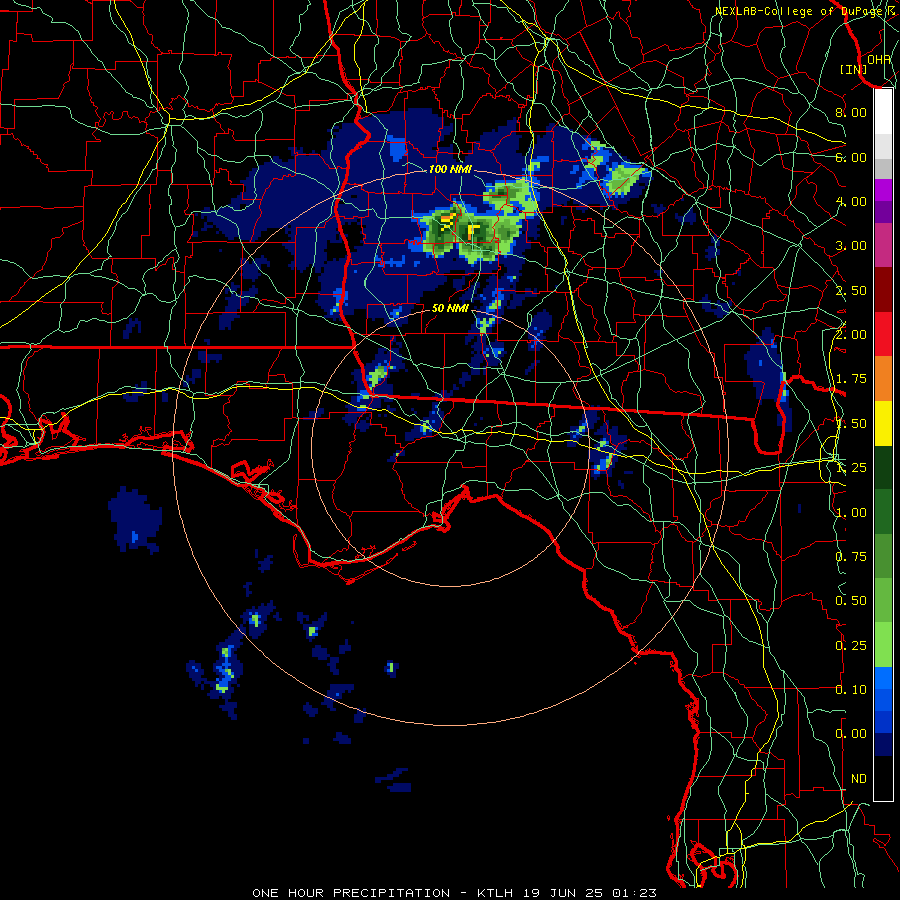Viewport: 900px width, 900px height.
Task: Click the '100 NMI' range ring label
Action: [450, 169]
